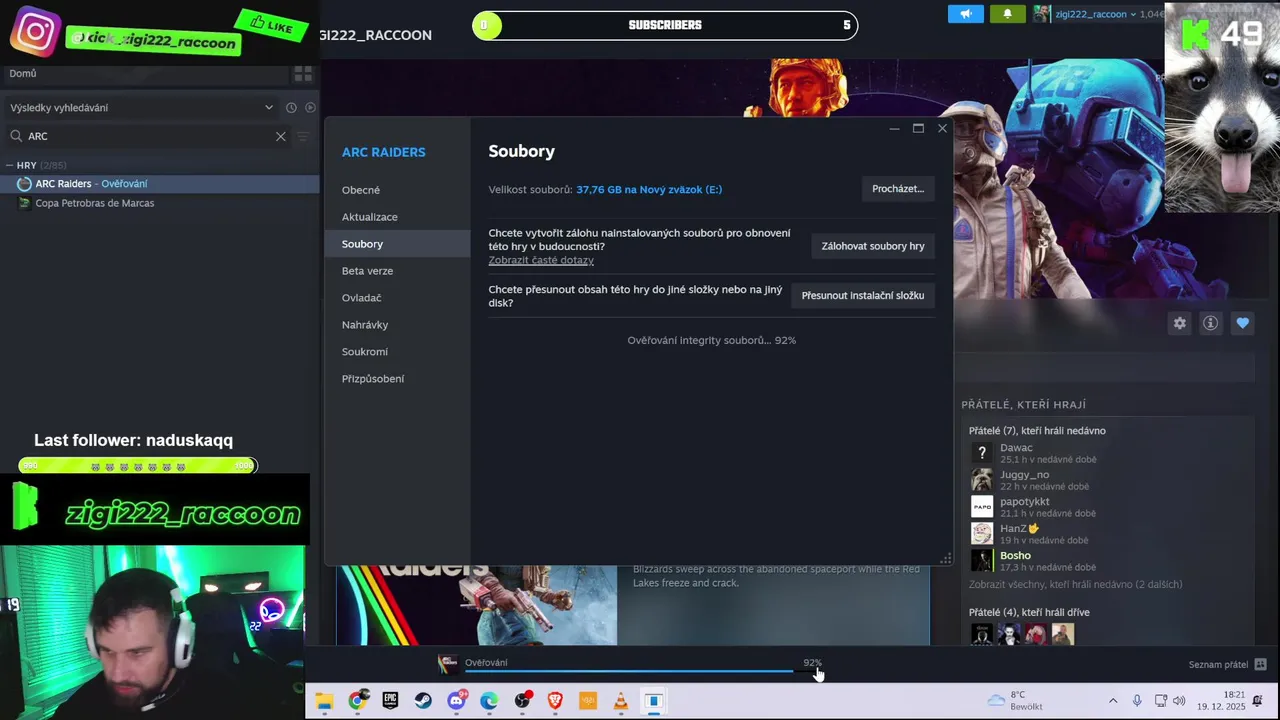Show hidden tray icons chevron
This screenshot has height=720, width=1280.
point(1113,701)
